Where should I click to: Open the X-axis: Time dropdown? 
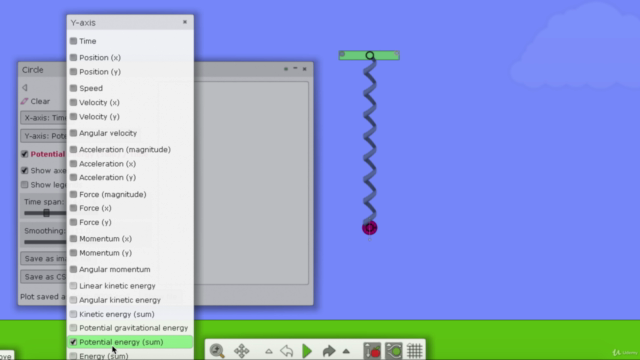pos(43,118)
